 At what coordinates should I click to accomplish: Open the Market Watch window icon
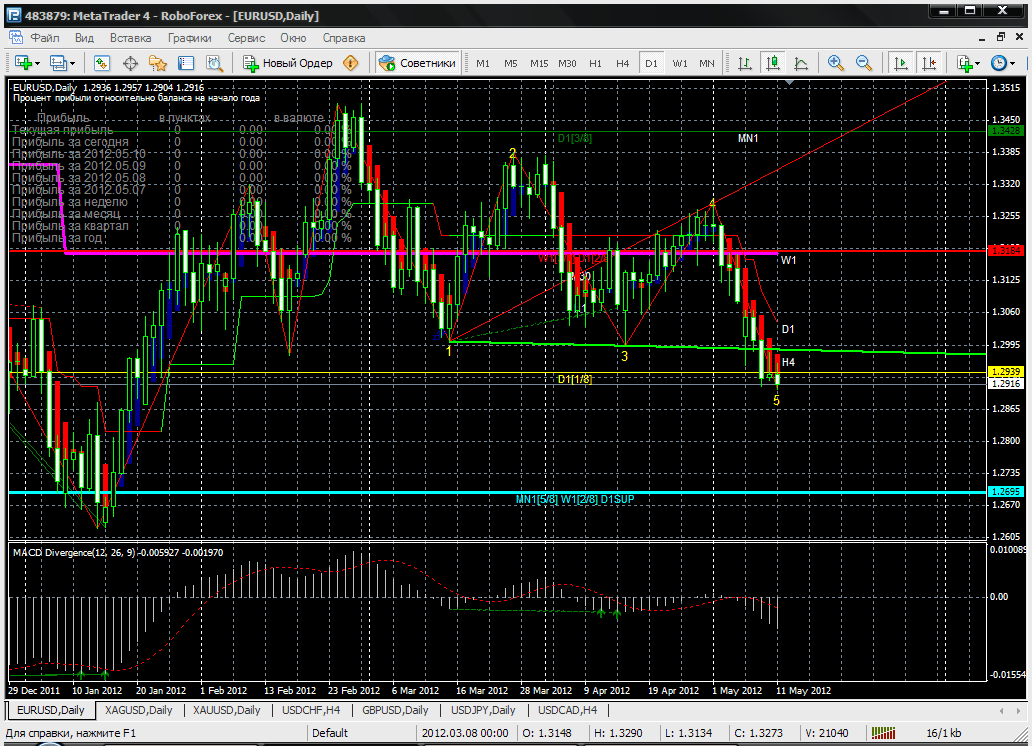pos(102,63)
